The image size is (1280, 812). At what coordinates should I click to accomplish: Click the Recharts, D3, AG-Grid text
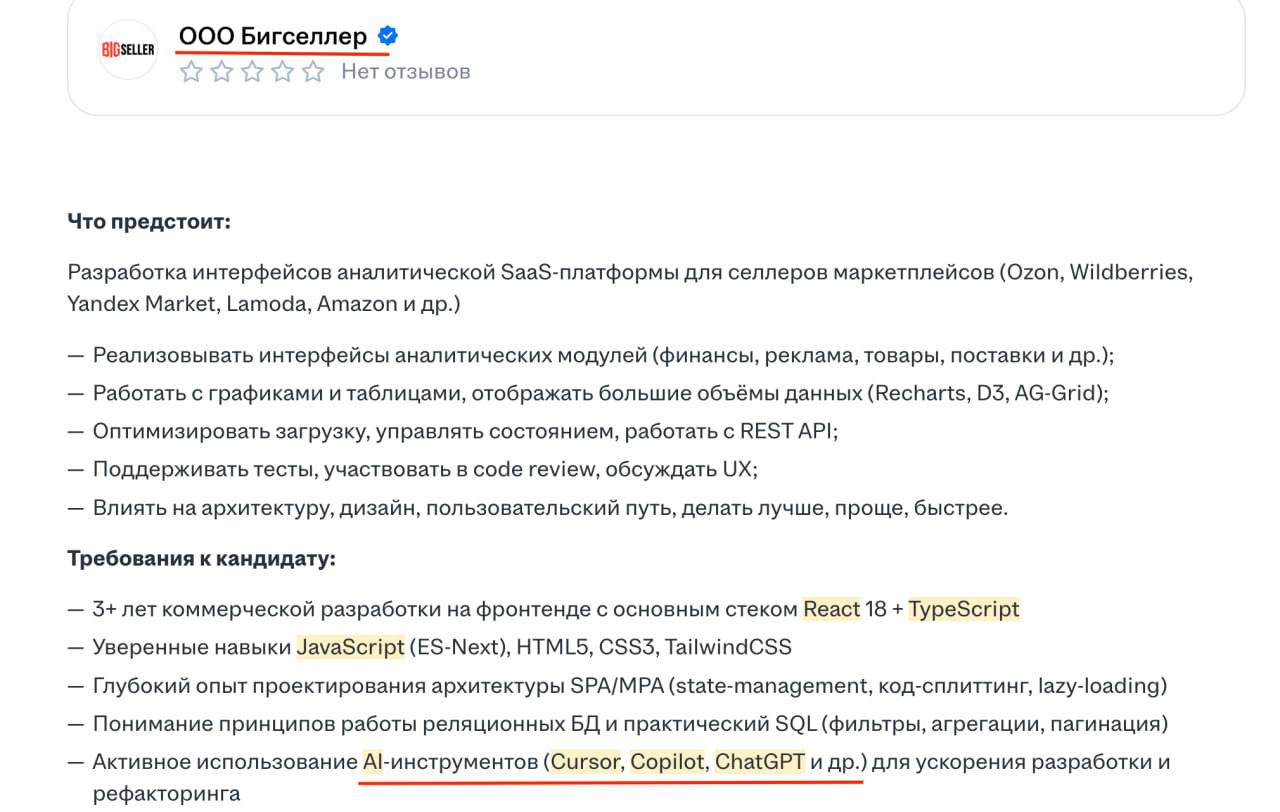click(987, 393)
